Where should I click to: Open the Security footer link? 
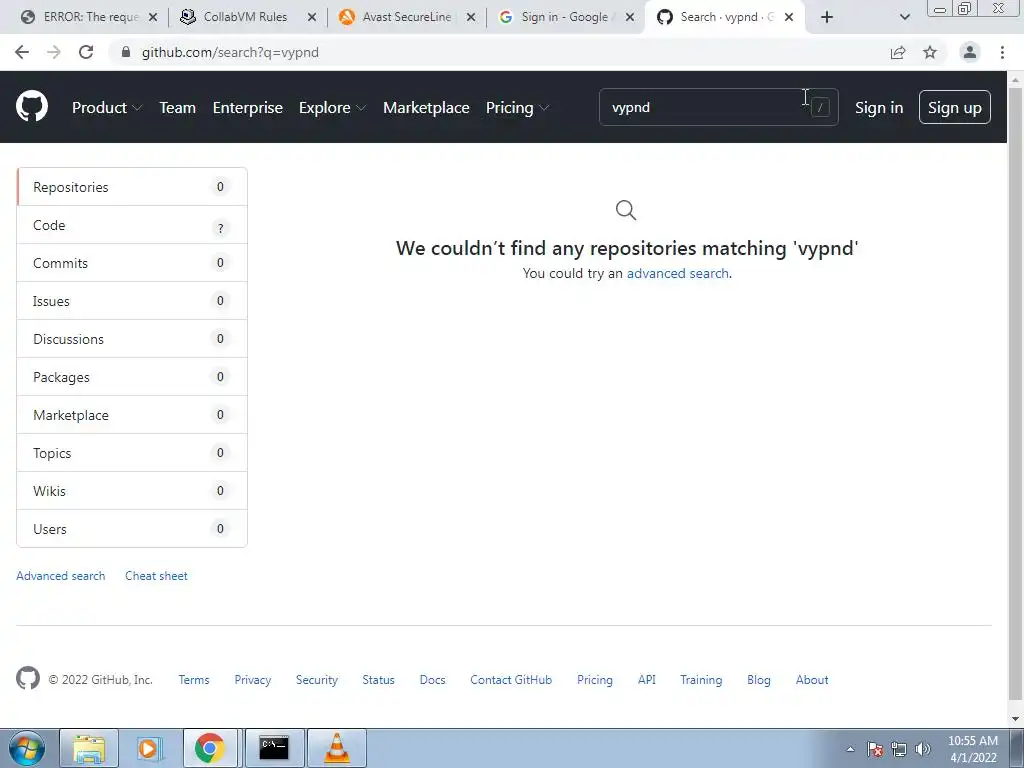[x=317, y=680]
